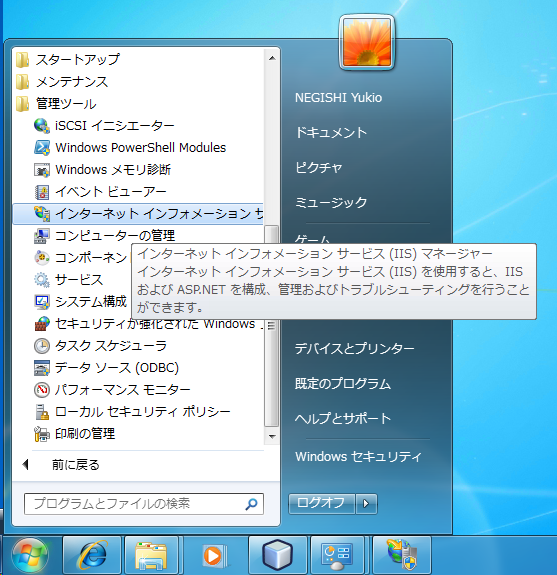The image size is (557, 575).
Task: Click the Windows Start orb
Action: click(30, 556)
